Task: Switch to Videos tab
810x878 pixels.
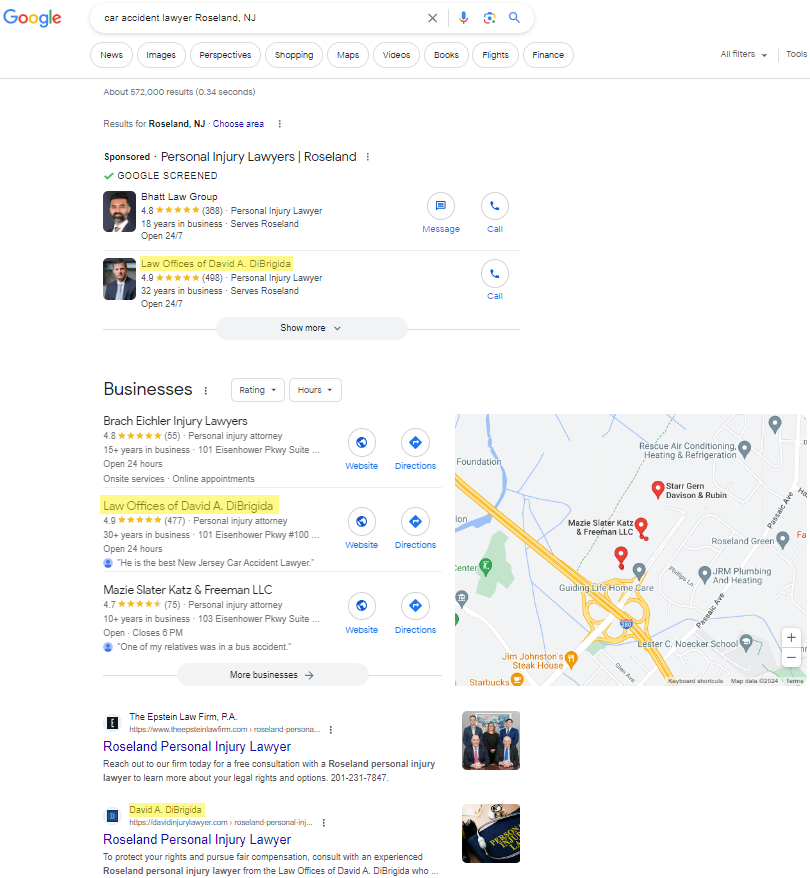Action: pyautogui.click(x=396, y=55)
